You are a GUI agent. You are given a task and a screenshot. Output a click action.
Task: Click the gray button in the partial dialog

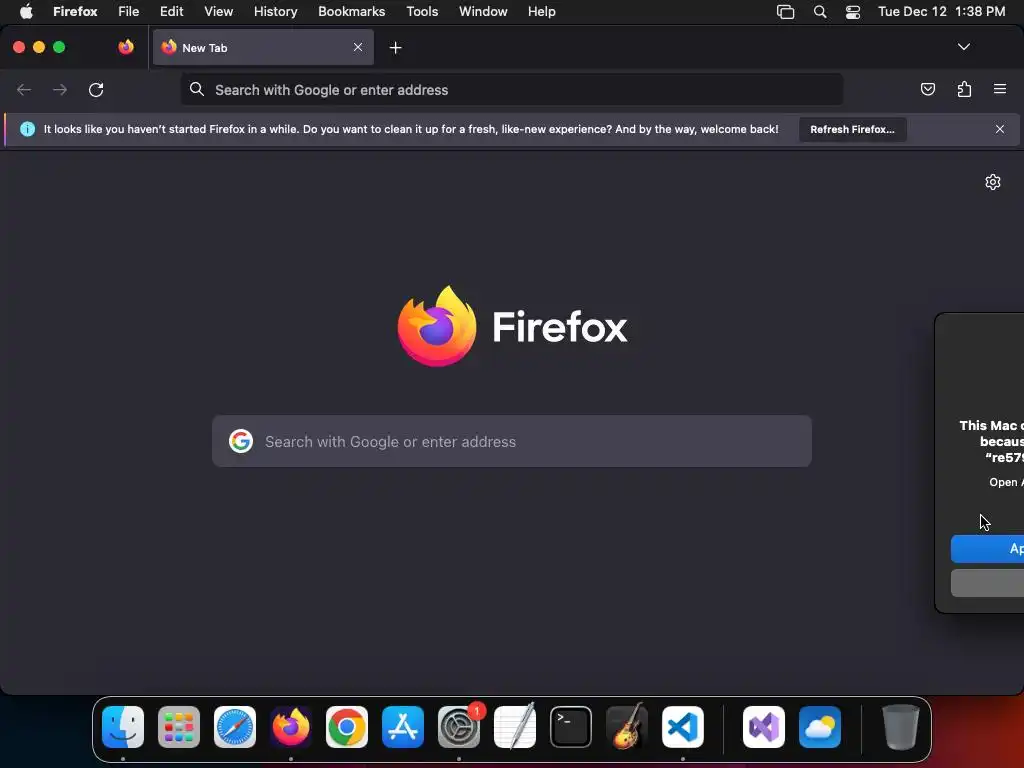point(987,583)
